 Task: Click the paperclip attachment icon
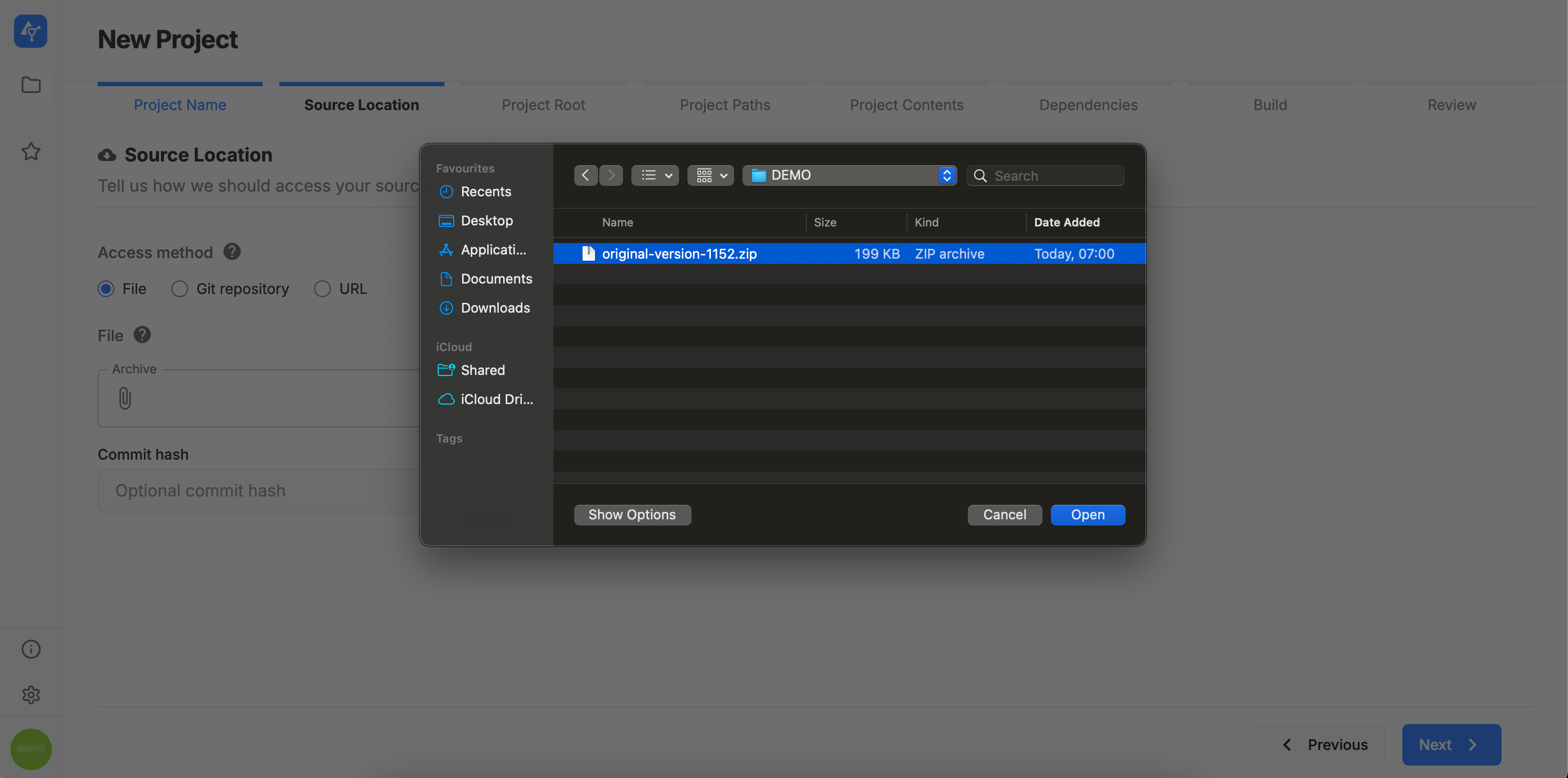[125, 398]
